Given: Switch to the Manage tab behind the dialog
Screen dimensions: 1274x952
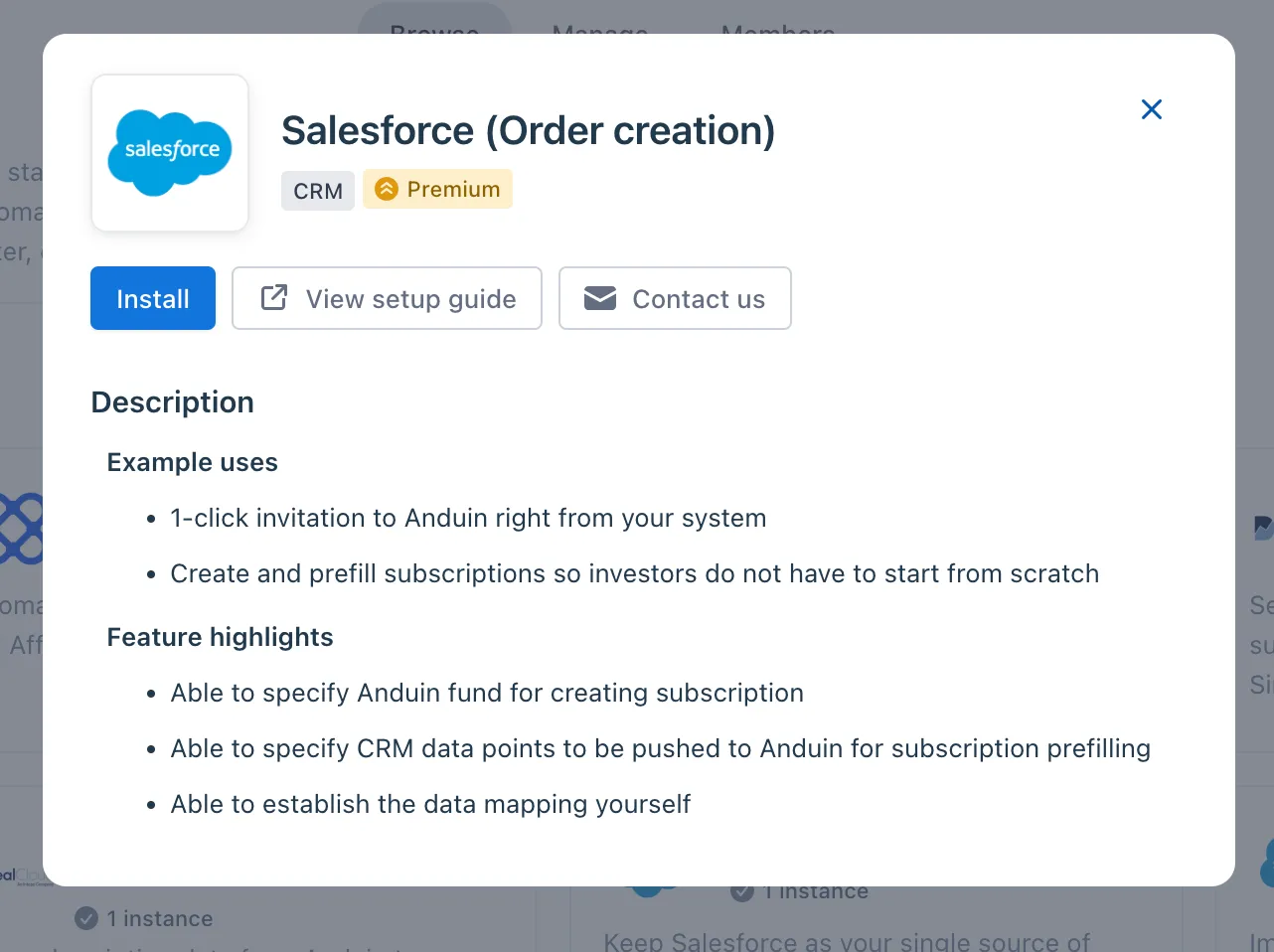Looking at the screenshot, I should pos(600,22).
